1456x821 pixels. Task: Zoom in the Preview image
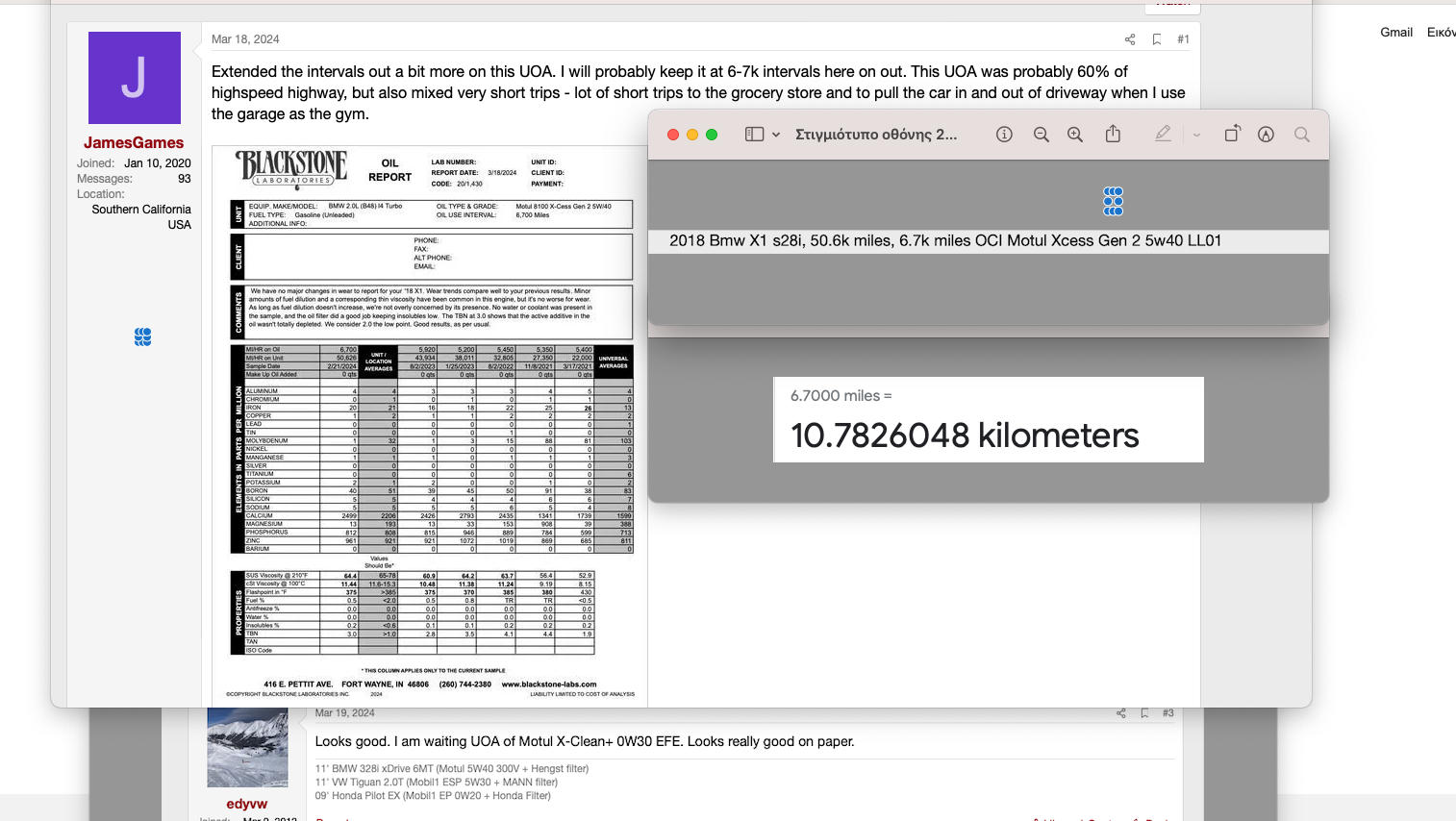[1075, 135]
